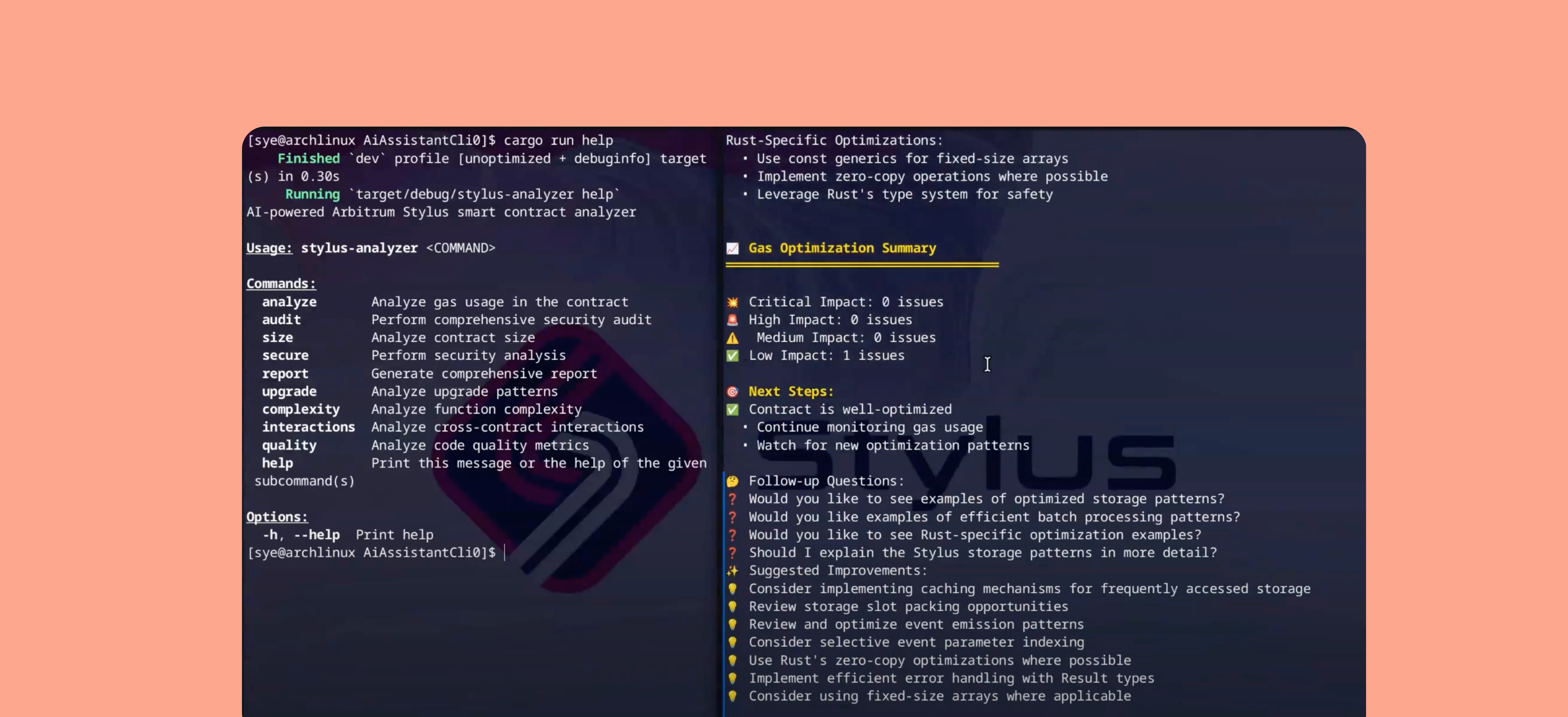Click 'Rust-Specific Optimizations:' heading
This screenshot has height=717, width=1568.
(834, 141)
